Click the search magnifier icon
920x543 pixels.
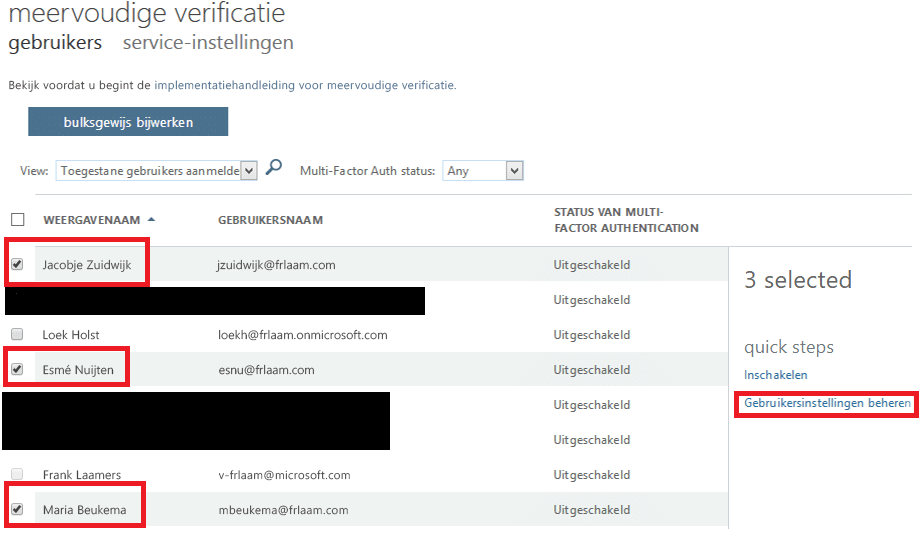[273, 168]
